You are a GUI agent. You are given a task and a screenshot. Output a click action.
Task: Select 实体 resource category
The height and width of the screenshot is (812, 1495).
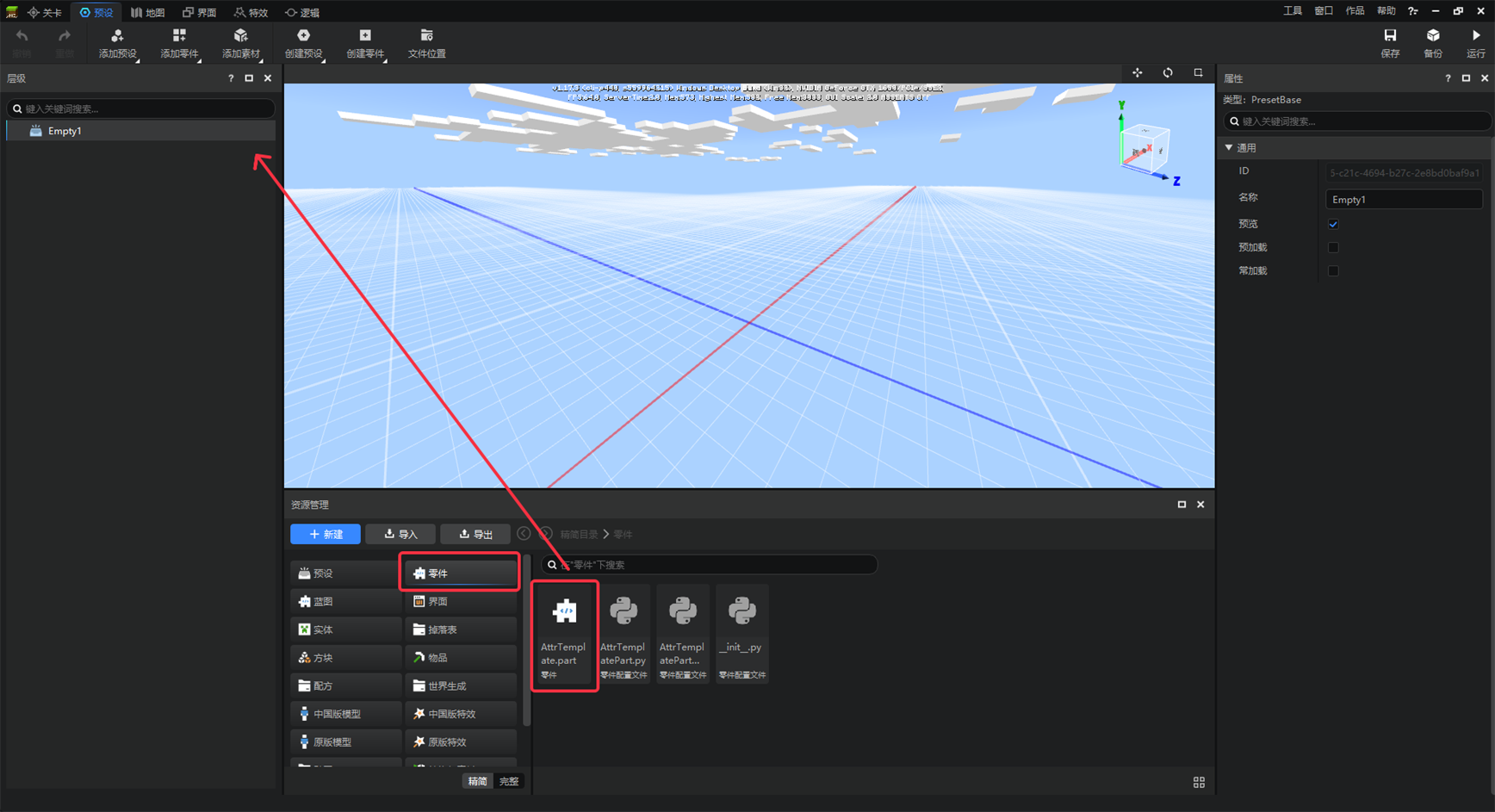click(345, 629)
